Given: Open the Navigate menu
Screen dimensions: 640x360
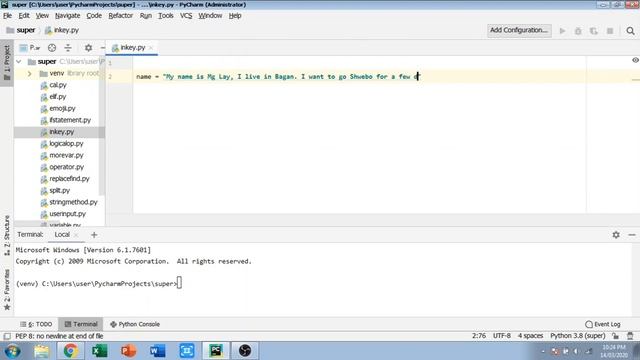Looking at the screenshot, I should (67, 16).
